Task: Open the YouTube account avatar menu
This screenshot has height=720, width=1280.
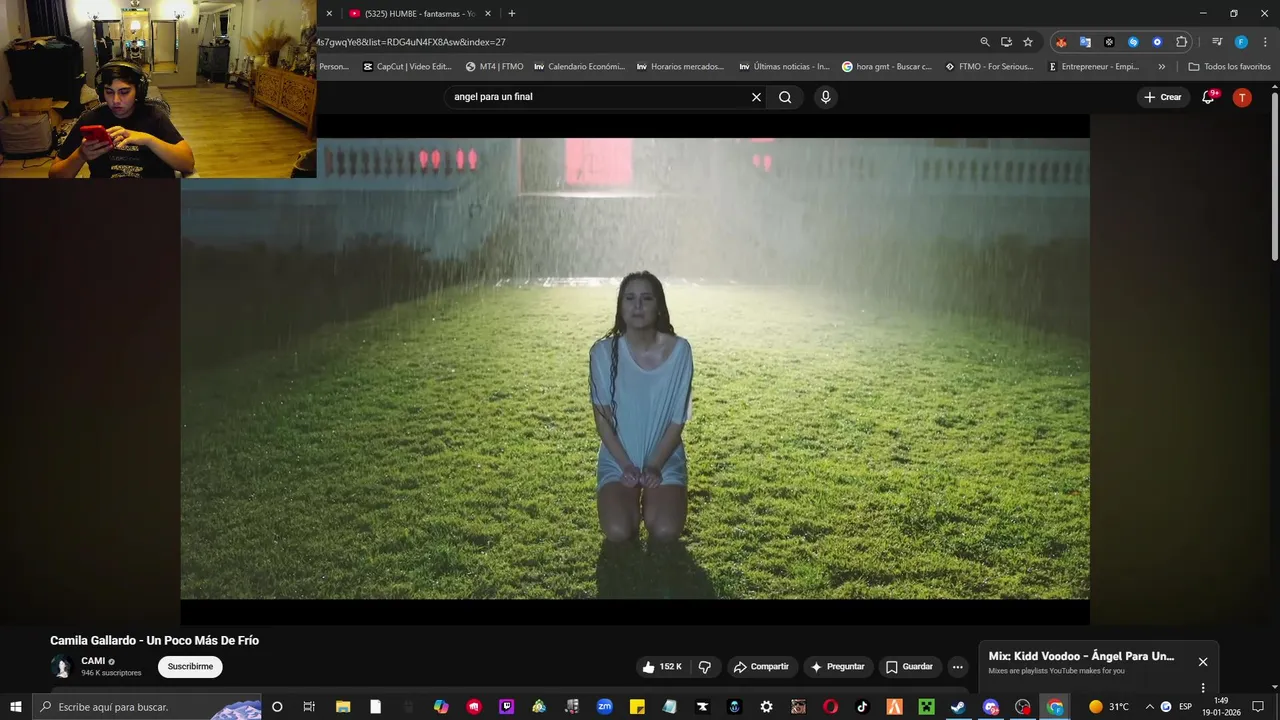Action: pyautogui.click(x=1242, y=97)
